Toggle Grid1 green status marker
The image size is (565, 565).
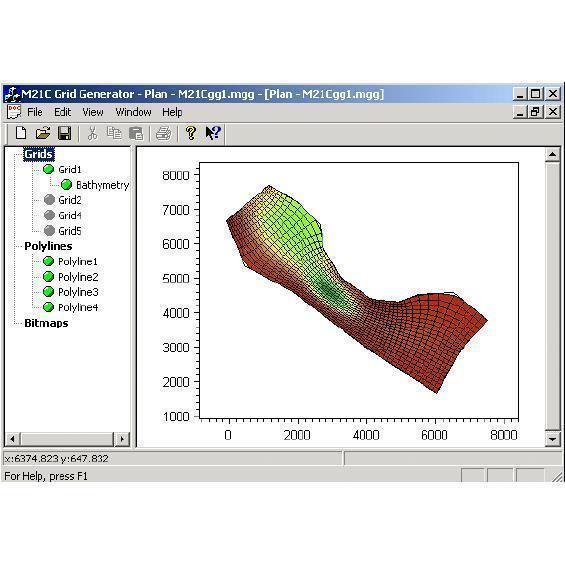tap(48, 169)
